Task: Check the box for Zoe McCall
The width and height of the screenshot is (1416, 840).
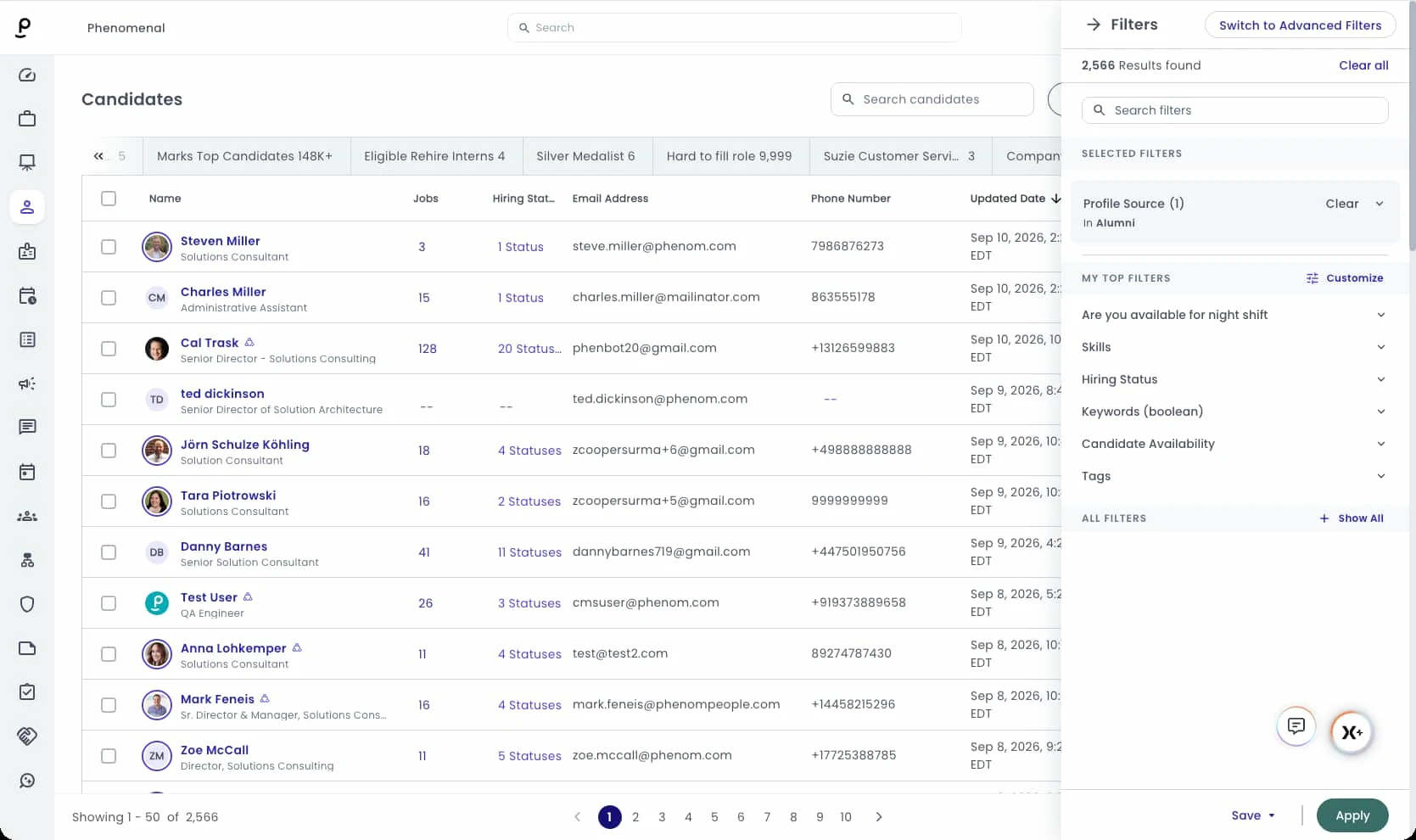Action: coord(109,756)
